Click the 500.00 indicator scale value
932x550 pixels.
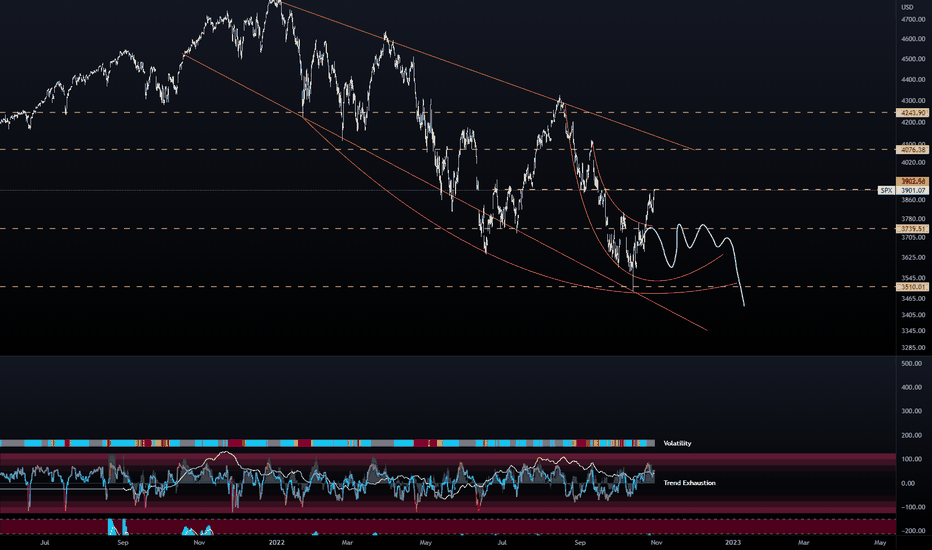pyautogui.click(x=911, y=363)
